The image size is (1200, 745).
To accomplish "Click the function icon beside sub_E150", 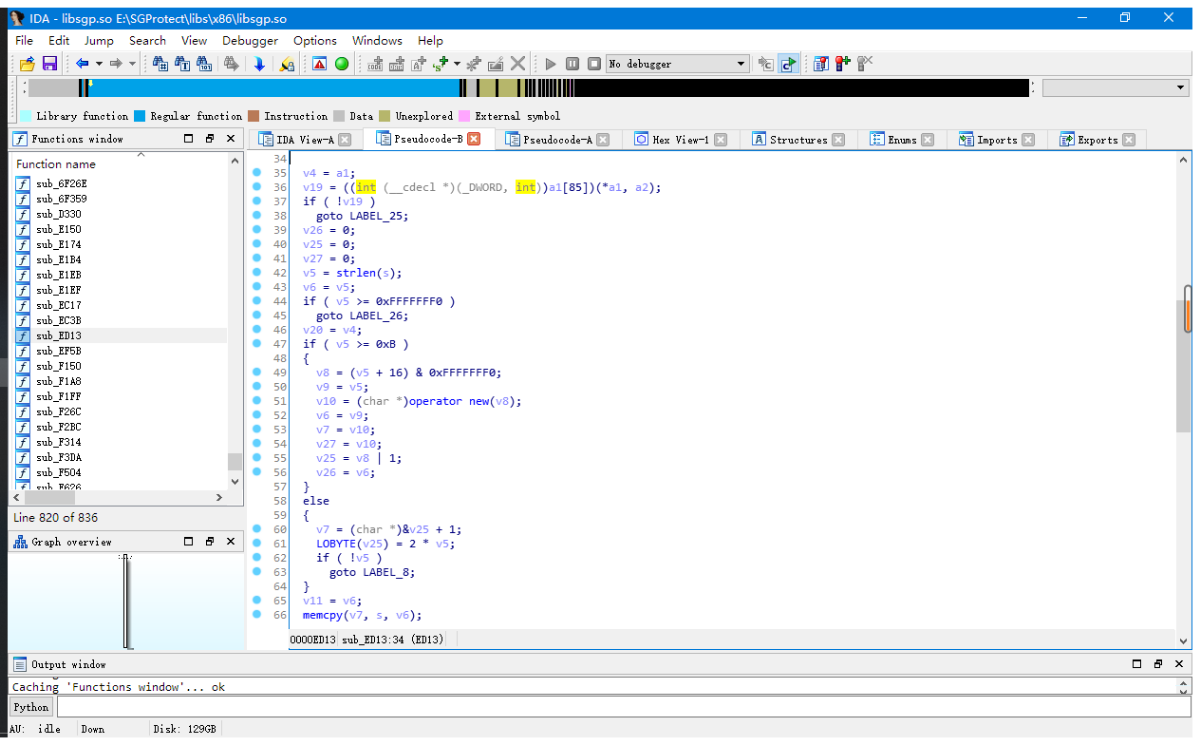I will 23,230.
